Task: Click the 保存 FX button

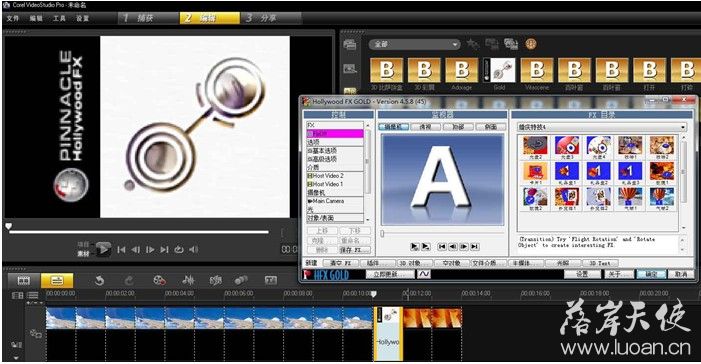Action: click(x=355, y=250)
